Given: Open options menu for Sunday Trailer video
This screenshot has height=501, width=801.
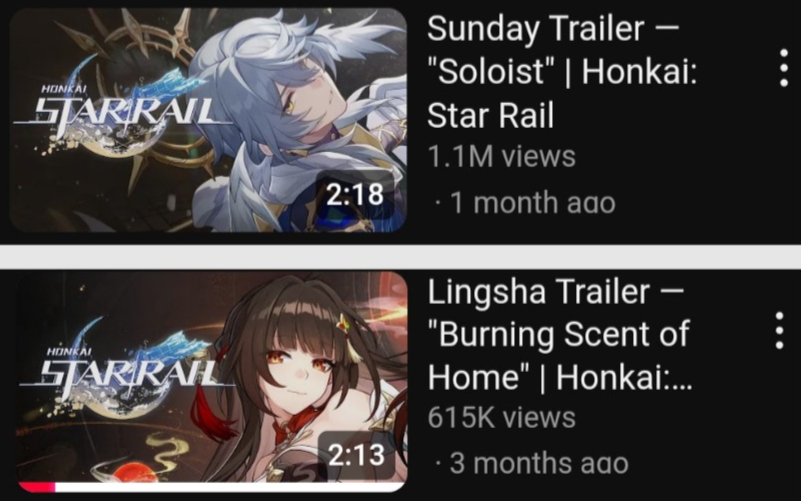Looking at the screenshot, I should [784, 68].
